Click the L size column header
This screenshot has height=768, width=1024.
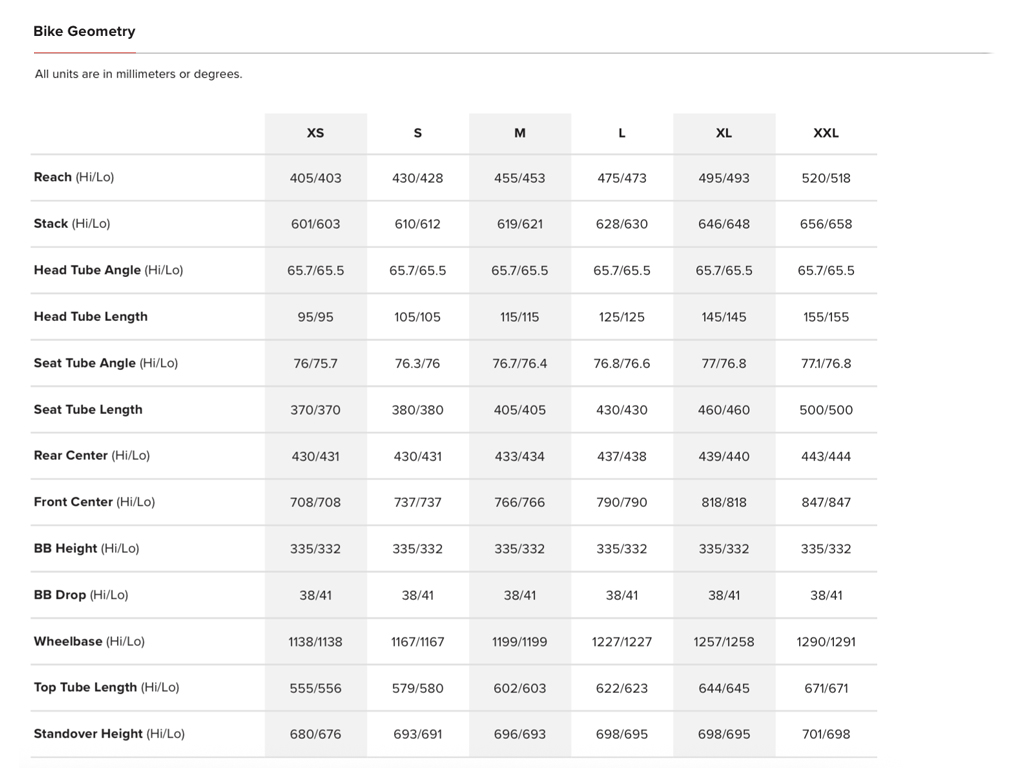622,133
